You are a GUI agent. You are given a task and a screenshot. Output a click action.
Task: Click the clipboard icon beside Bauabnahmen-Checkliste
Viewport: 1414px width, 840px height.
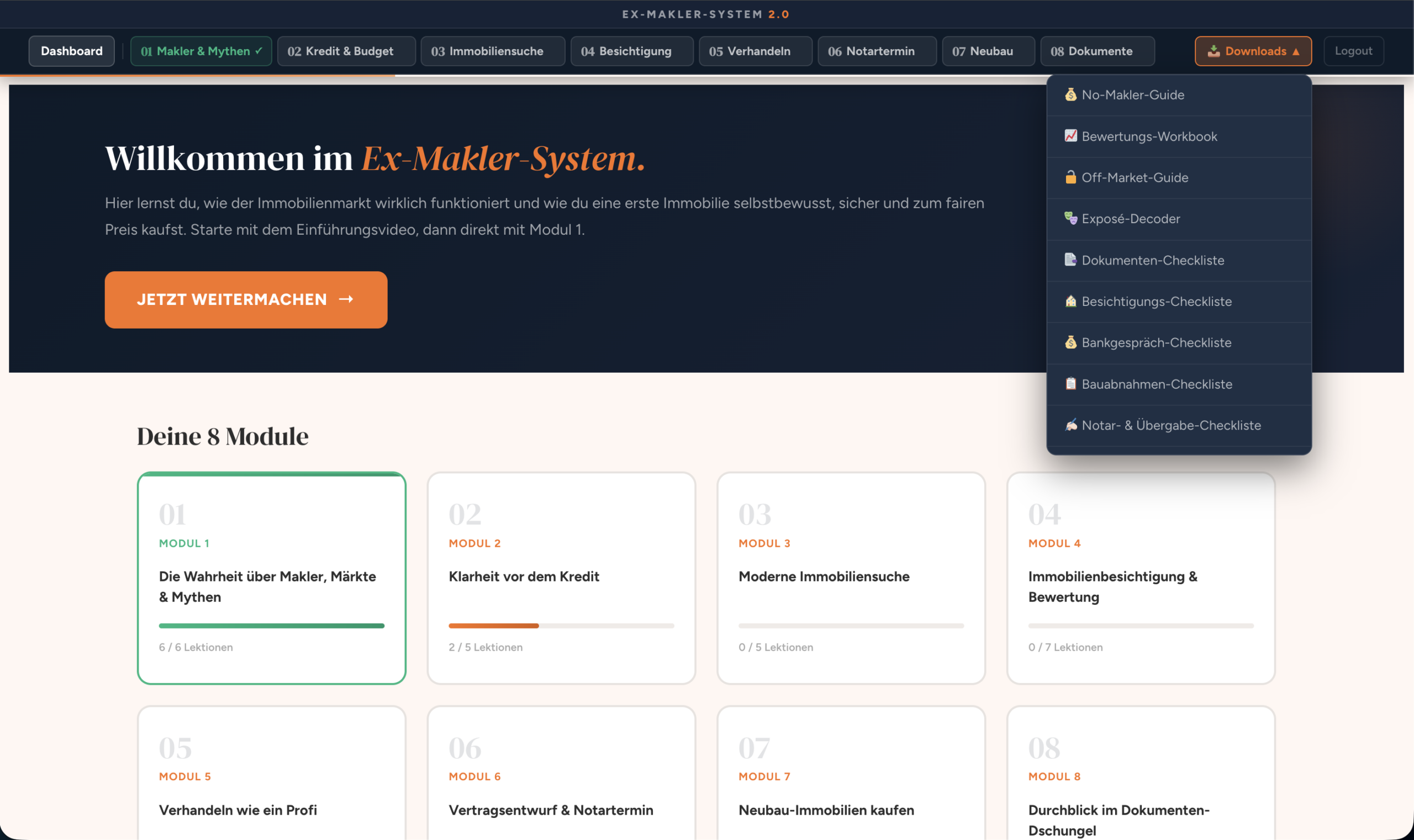pyautogui.click(x=1070, y=384)
